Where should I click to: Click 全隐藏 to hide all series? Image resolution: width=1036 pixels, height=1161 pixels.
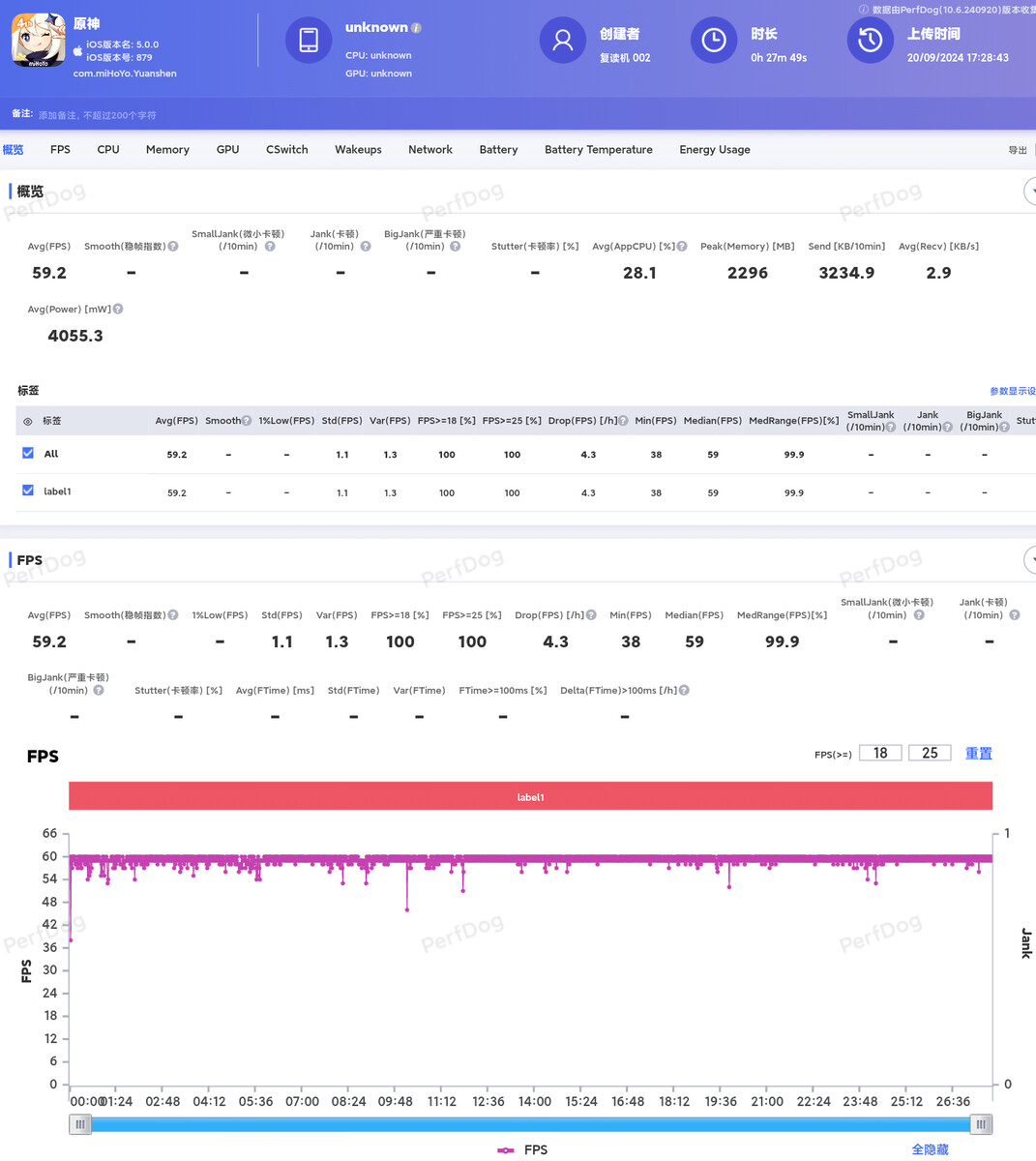point(930,1149)
